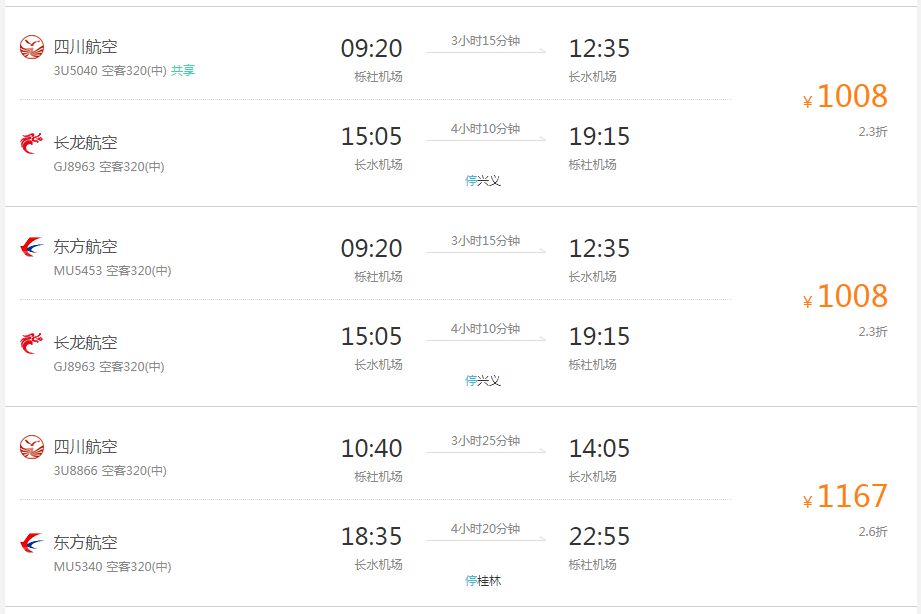
Task: Click the green 共享 codeshare label
Action: click(183, 71)
